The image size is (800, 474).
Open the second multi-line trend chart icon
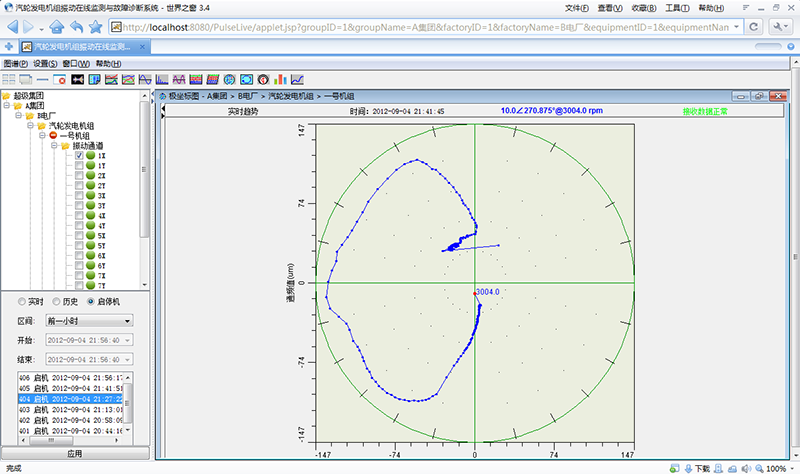click(128, 79)
